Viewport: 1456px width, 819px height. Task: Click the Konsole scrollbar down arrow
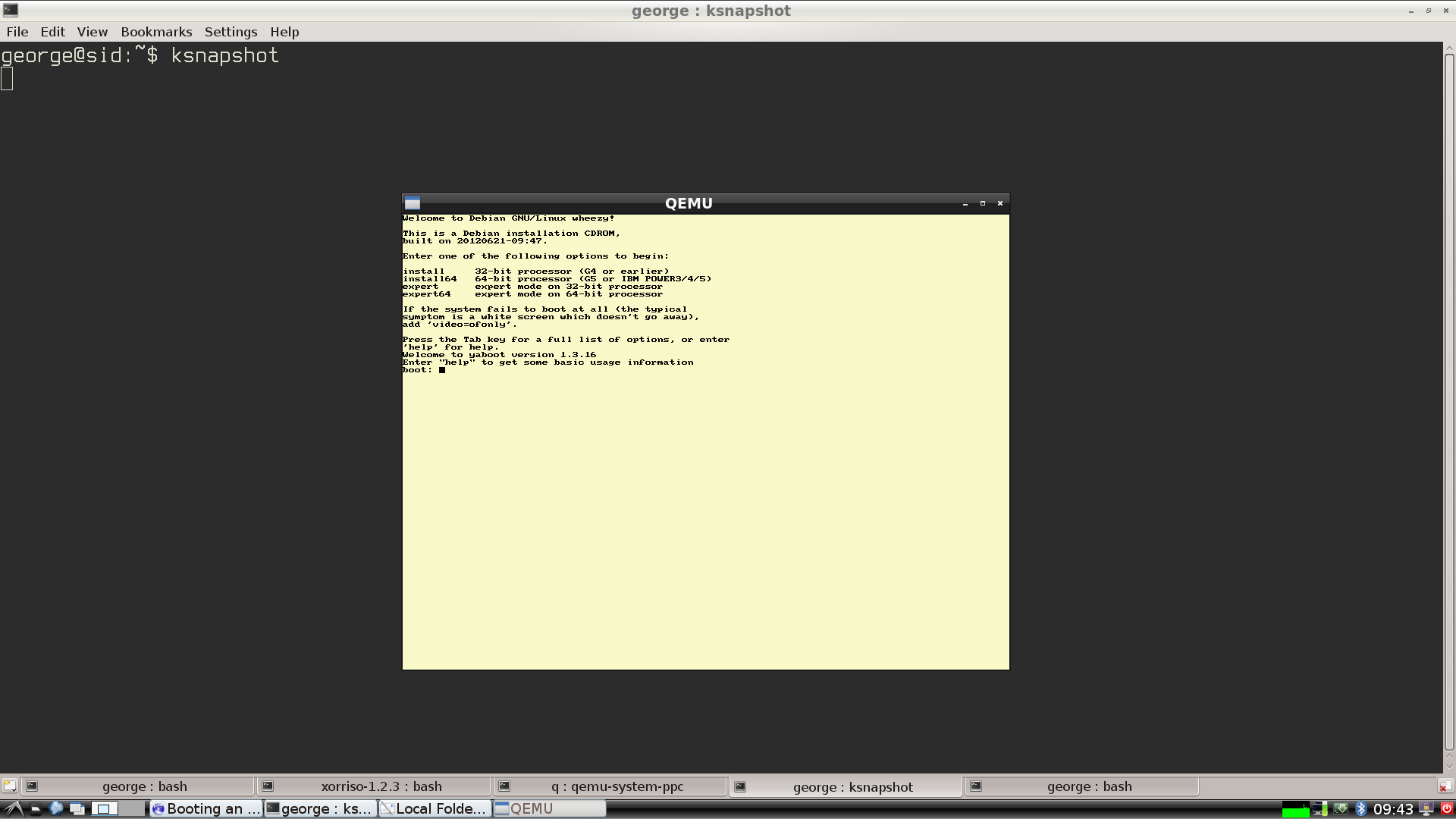click(1448, 766)
